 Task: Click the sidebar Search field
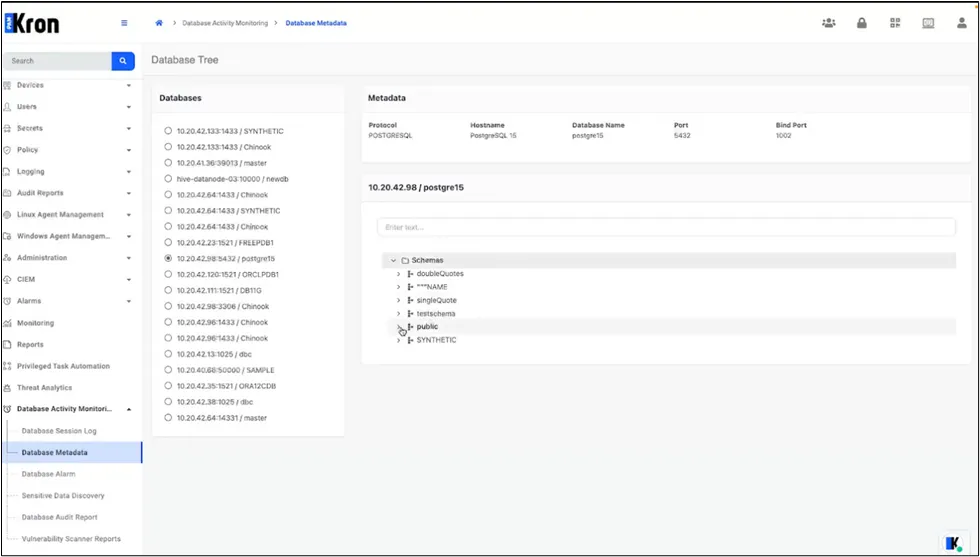58,61
